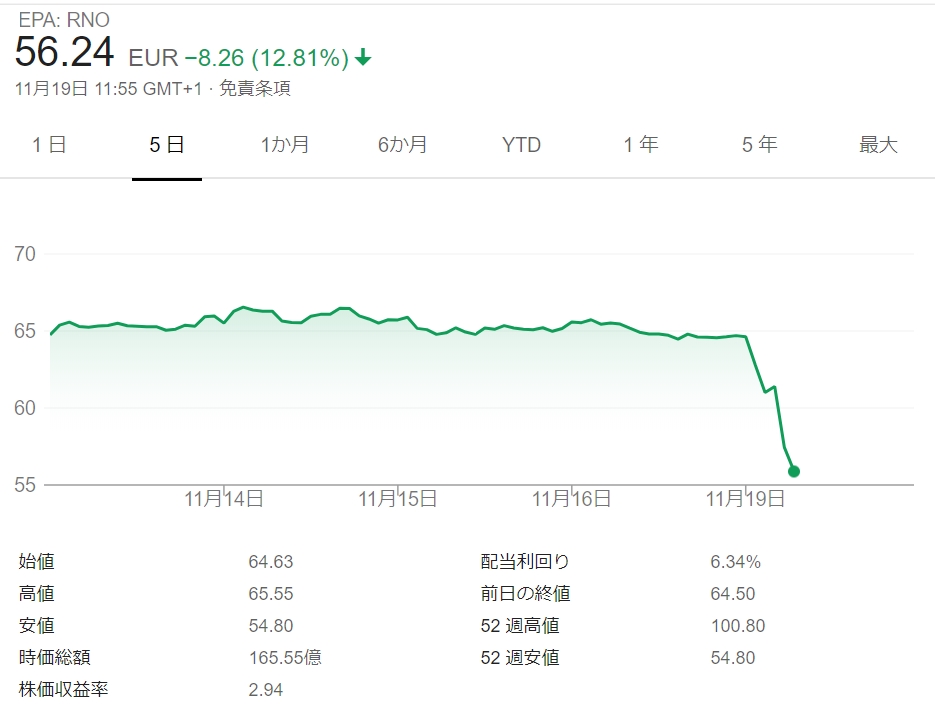
Task: Switch to the 6か月 chart tab
Action: [x=403, y=145]
